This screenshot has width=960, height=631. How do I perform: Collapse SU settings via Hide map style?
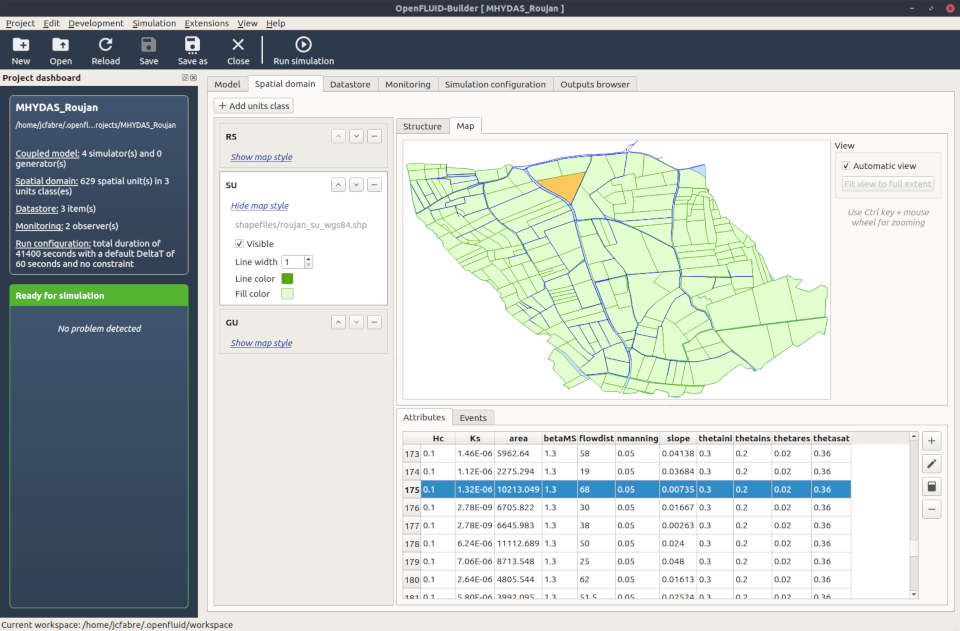point(259,206)
